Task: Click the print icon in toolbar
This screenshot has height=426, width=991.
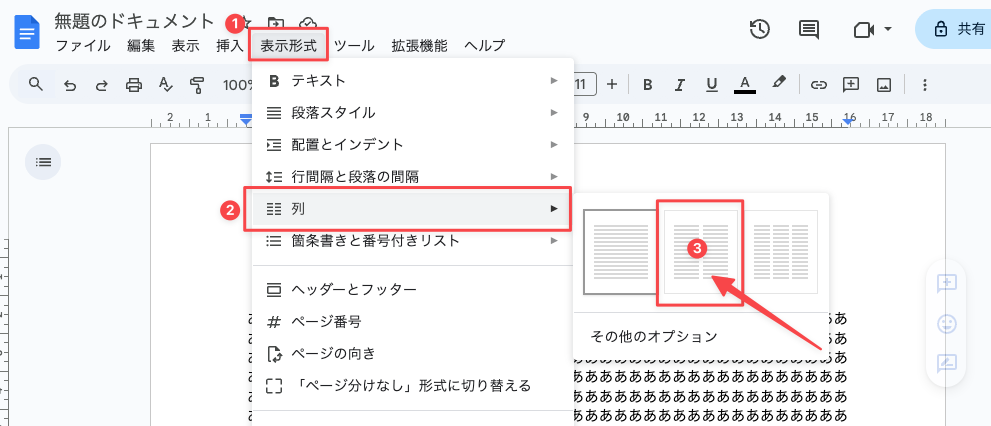Action: pos(134,85)
